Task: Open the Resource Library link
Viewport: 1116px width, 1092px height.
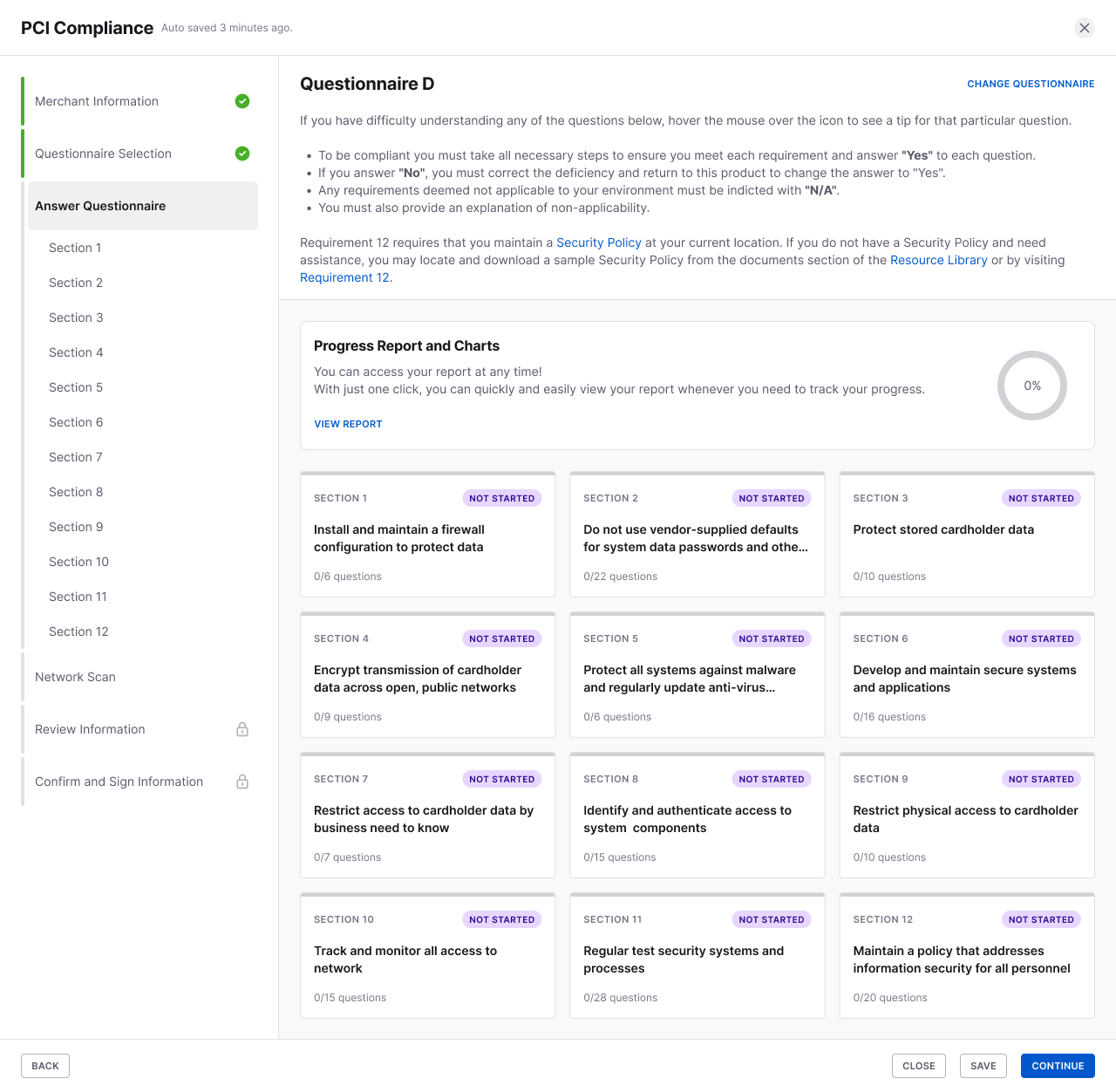Action: pos(939,260)
